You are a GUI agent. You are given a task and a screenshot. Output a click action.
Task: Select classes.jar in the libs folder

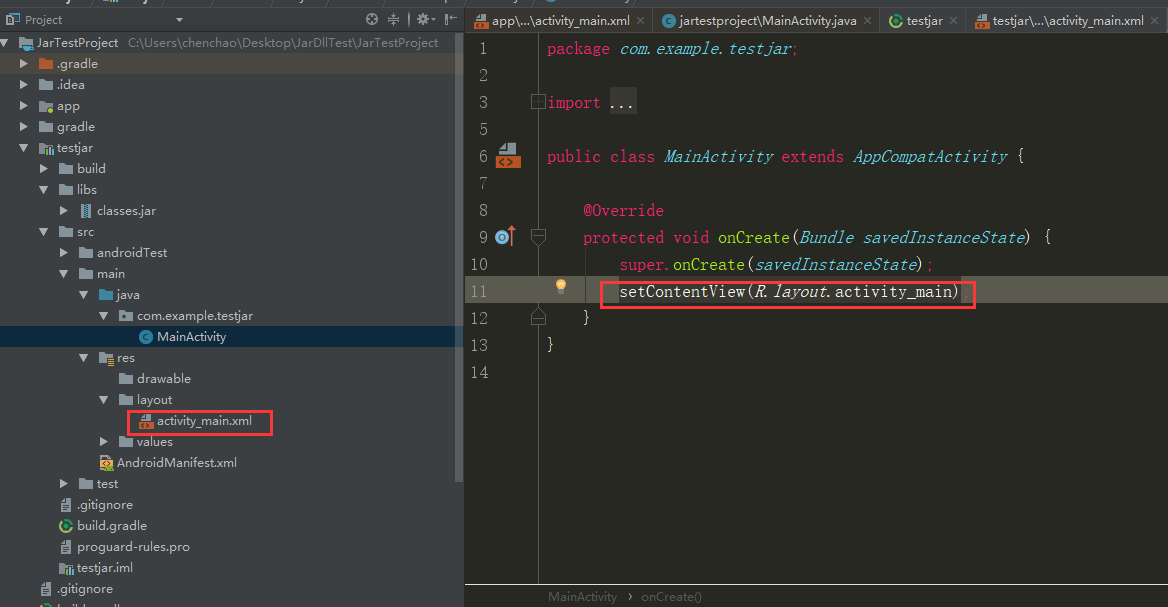127,211
